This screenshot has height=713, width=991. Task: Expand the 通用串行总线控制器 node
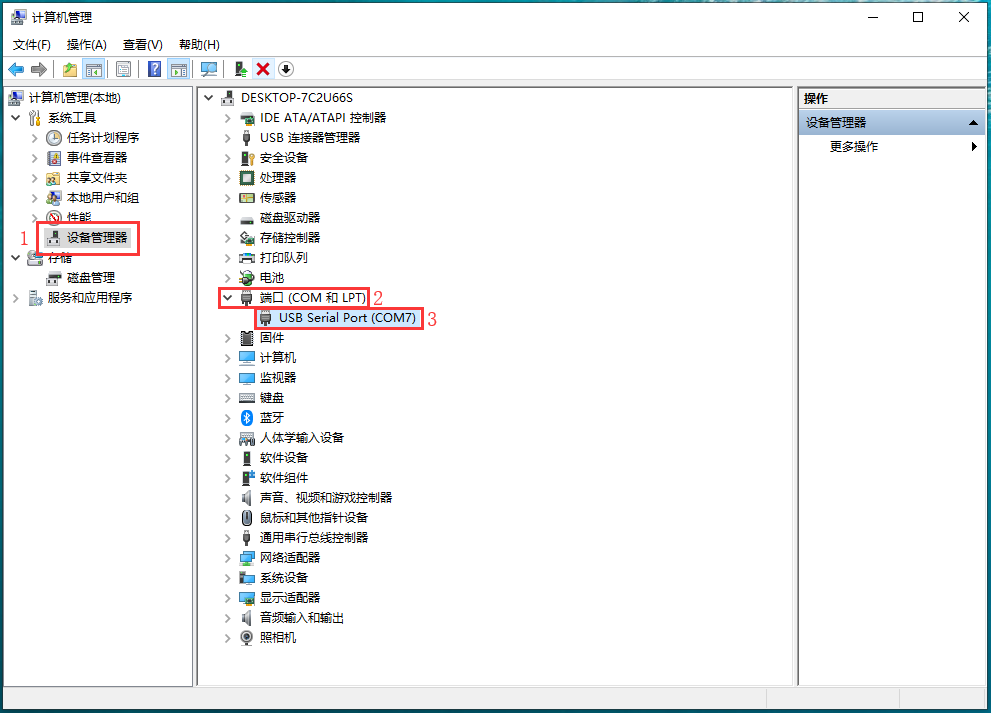[x=227, y=537]
